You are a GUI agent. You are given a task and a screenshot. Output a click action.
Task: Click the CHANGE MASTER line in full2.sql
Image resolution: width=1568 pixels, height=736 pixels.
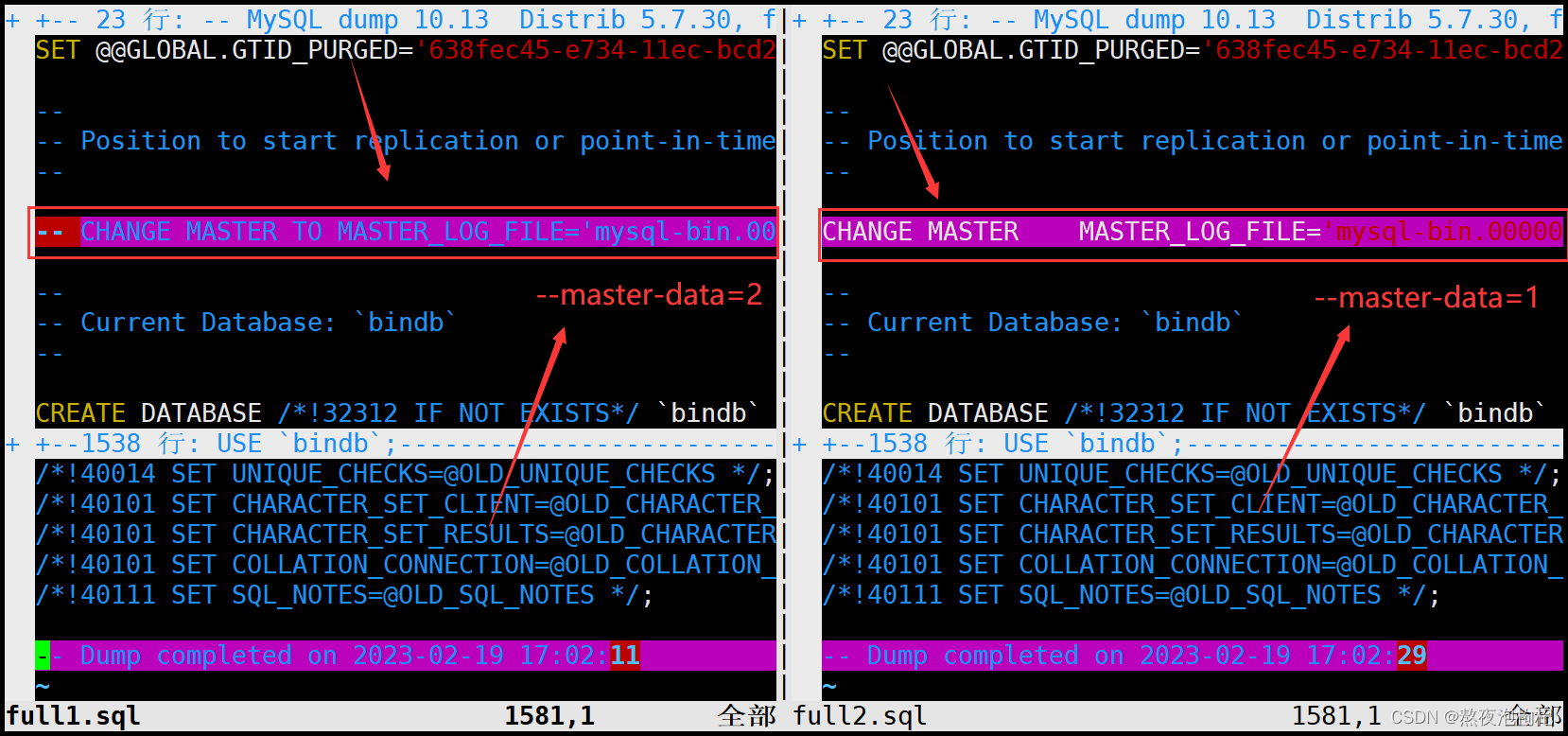point(1193,232)
